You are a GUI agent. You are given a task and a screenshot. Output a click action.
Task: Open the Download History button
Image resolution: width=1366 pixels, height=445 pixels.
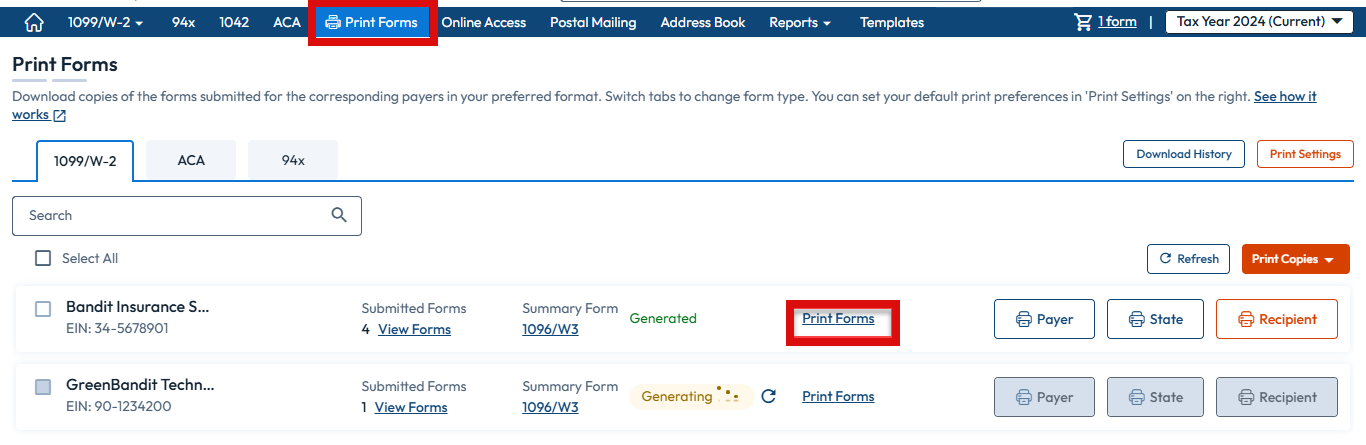(x=1184, y=154)
